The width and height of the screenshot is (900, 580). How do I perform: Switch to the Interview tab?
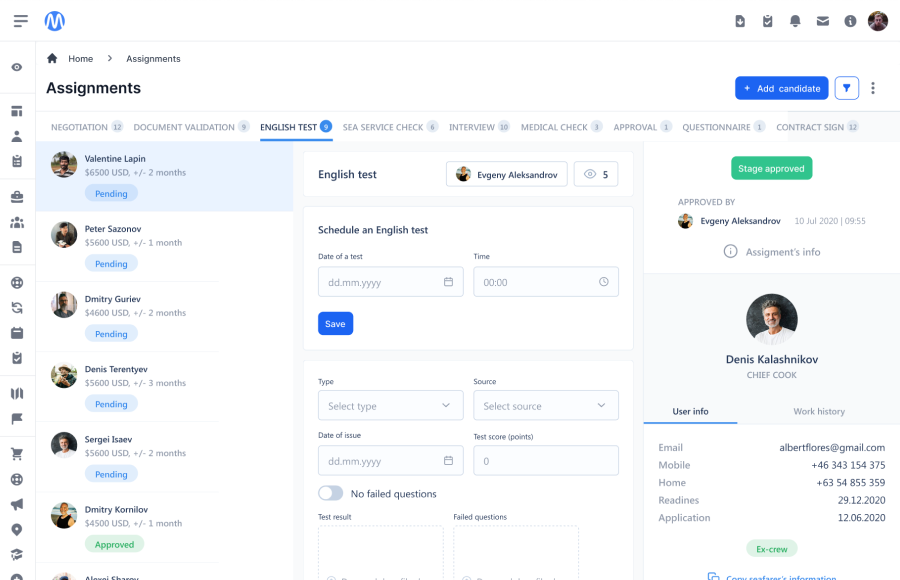click(x=479, y=127)
